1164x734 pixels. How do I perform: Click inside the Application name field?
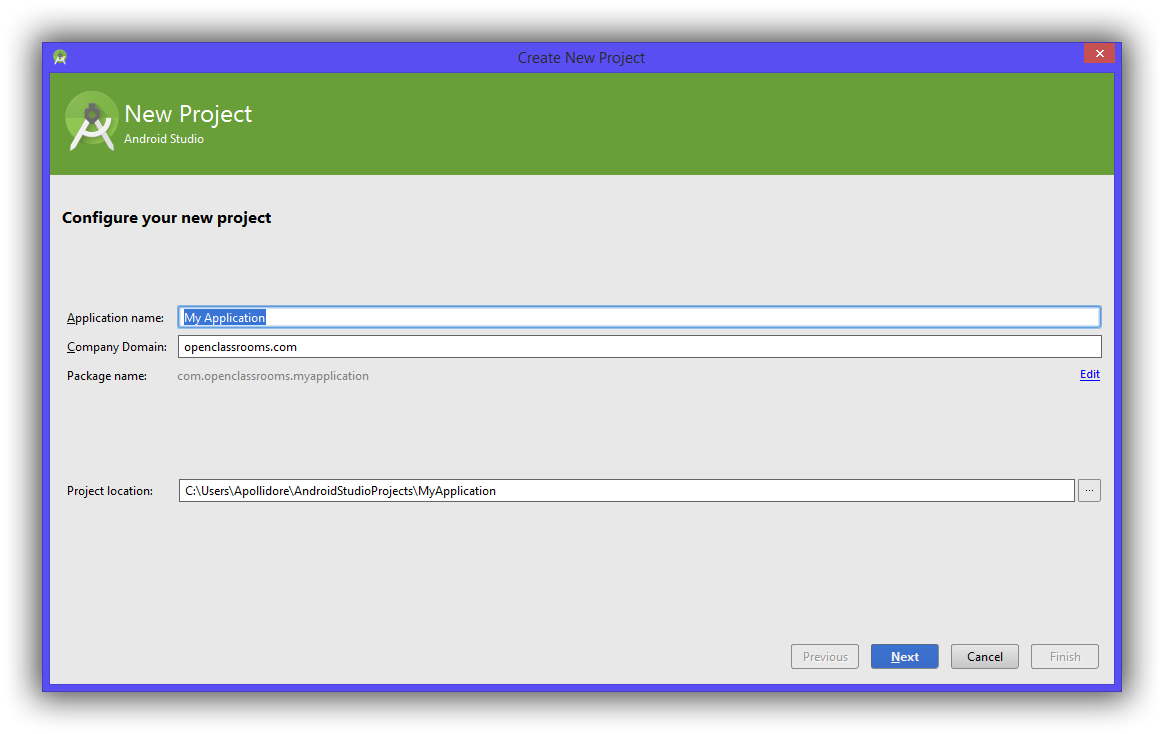(x=639, y=318)
